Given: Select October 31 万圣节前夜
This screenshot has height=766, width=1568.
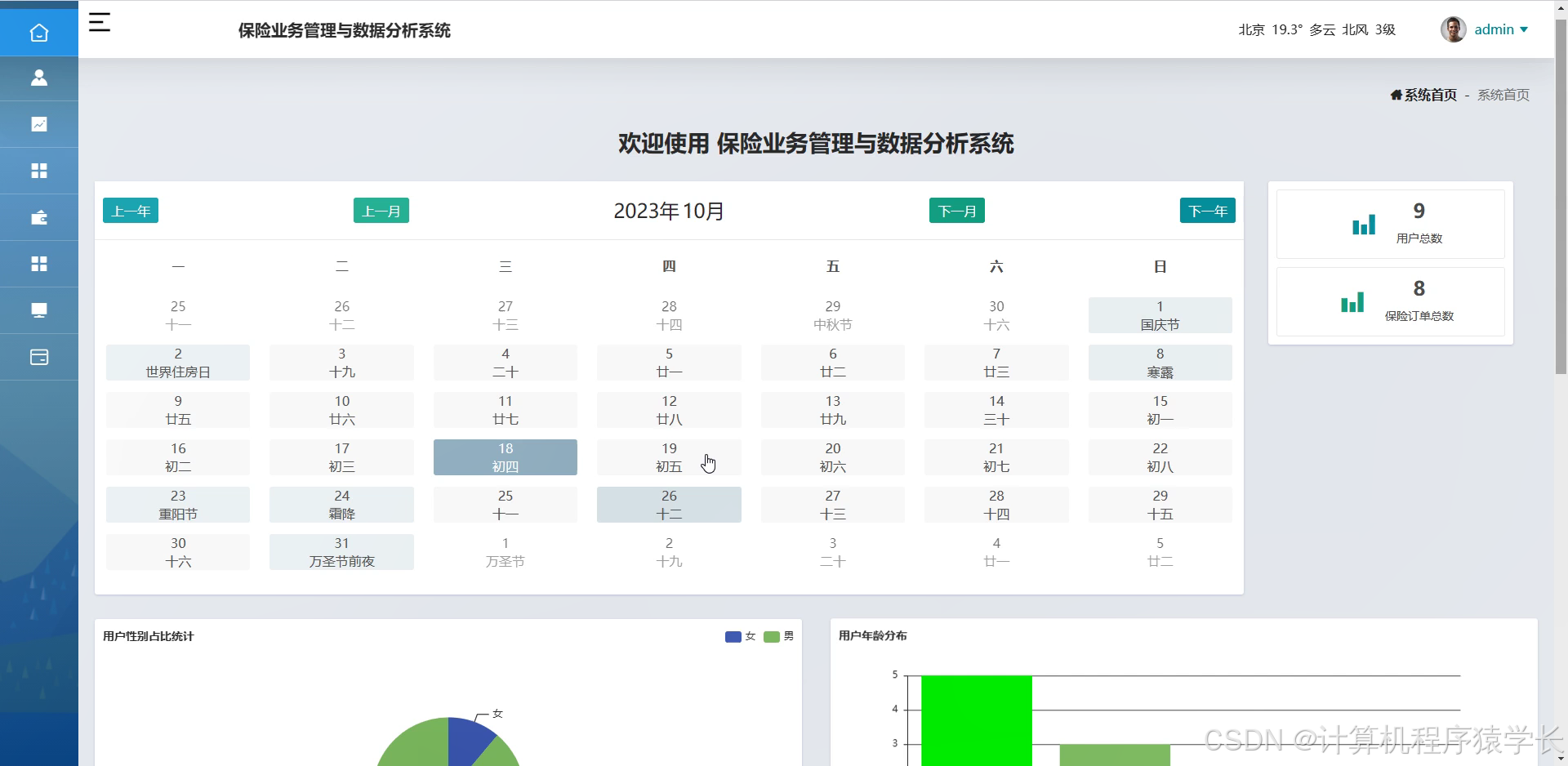Looking at the screenshot, I should point(341,552).
